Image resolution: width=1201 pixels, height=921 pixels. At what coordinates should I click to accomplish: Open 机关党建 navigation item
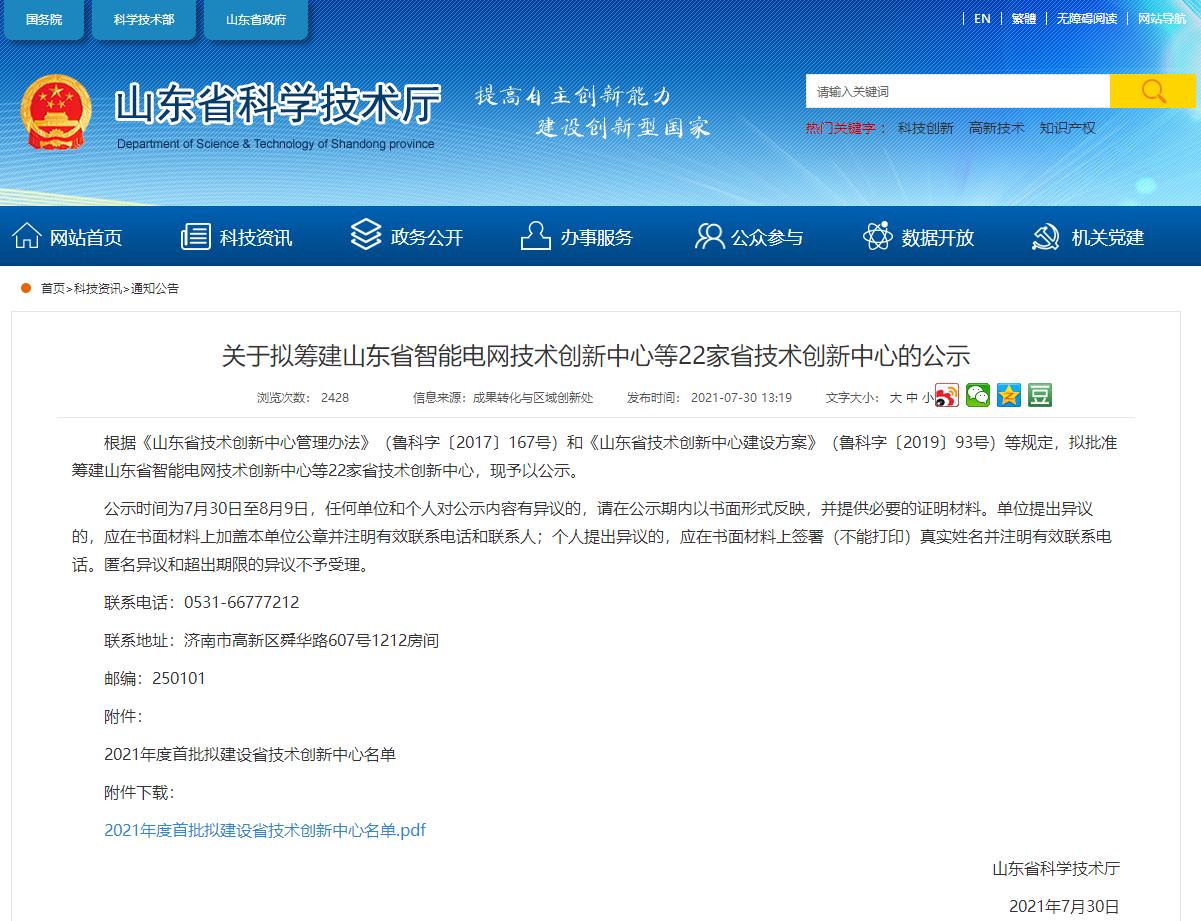tap(1088, 237)
